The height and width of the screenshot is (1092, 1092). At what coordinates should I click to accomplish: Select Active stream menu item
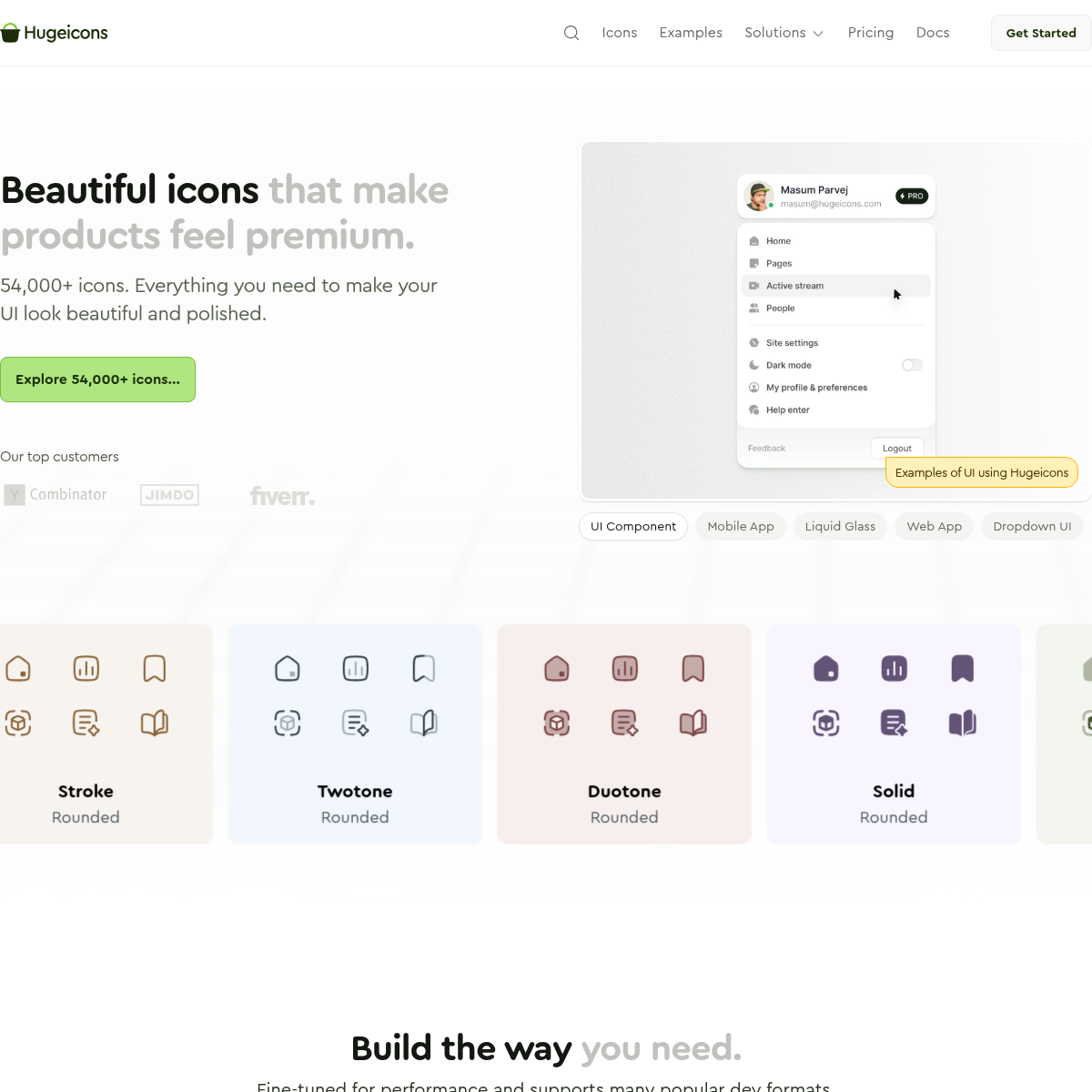(835, 286)
